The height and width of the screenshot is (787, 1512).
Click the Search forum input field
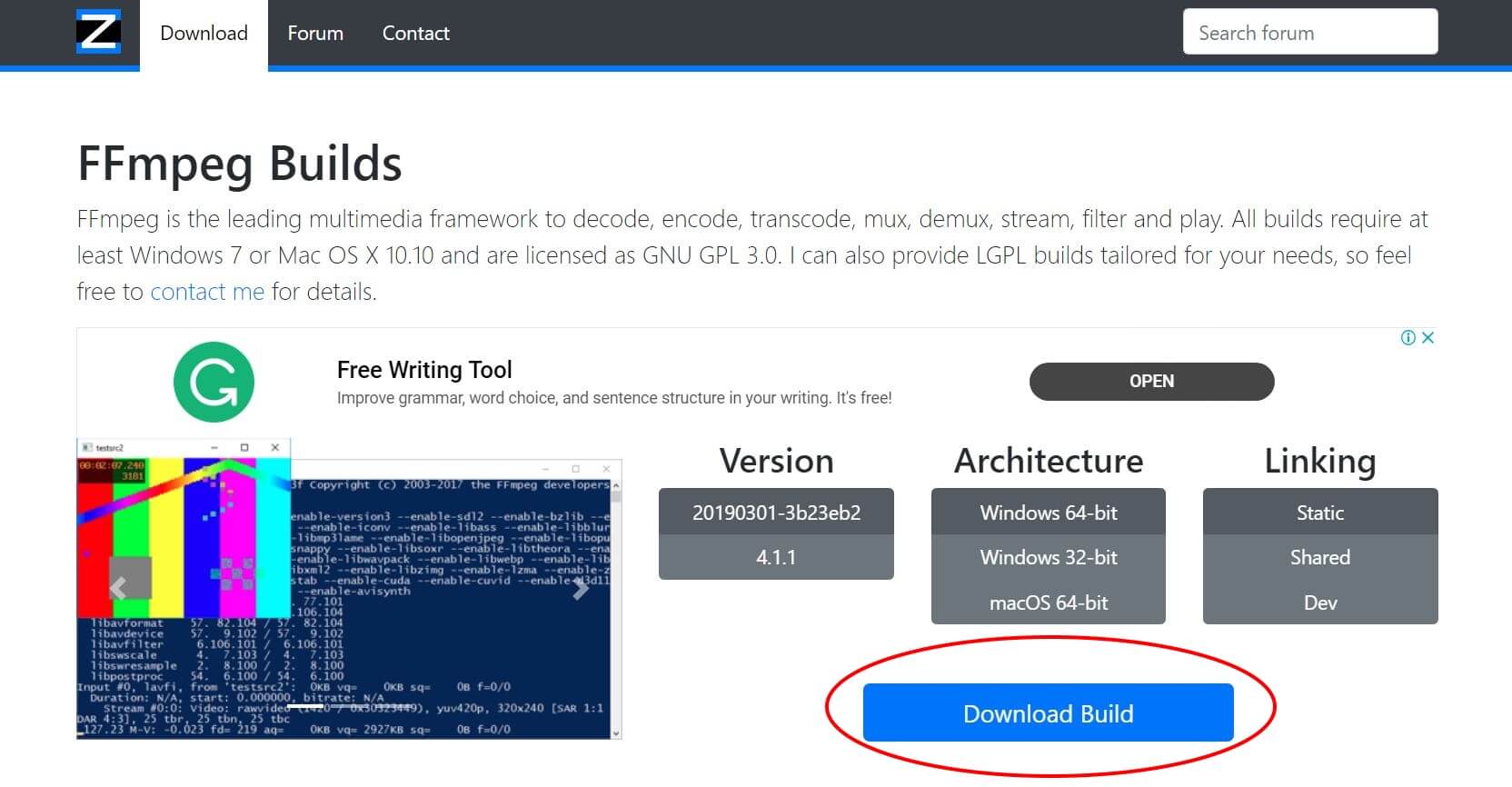click(1310, 32)
